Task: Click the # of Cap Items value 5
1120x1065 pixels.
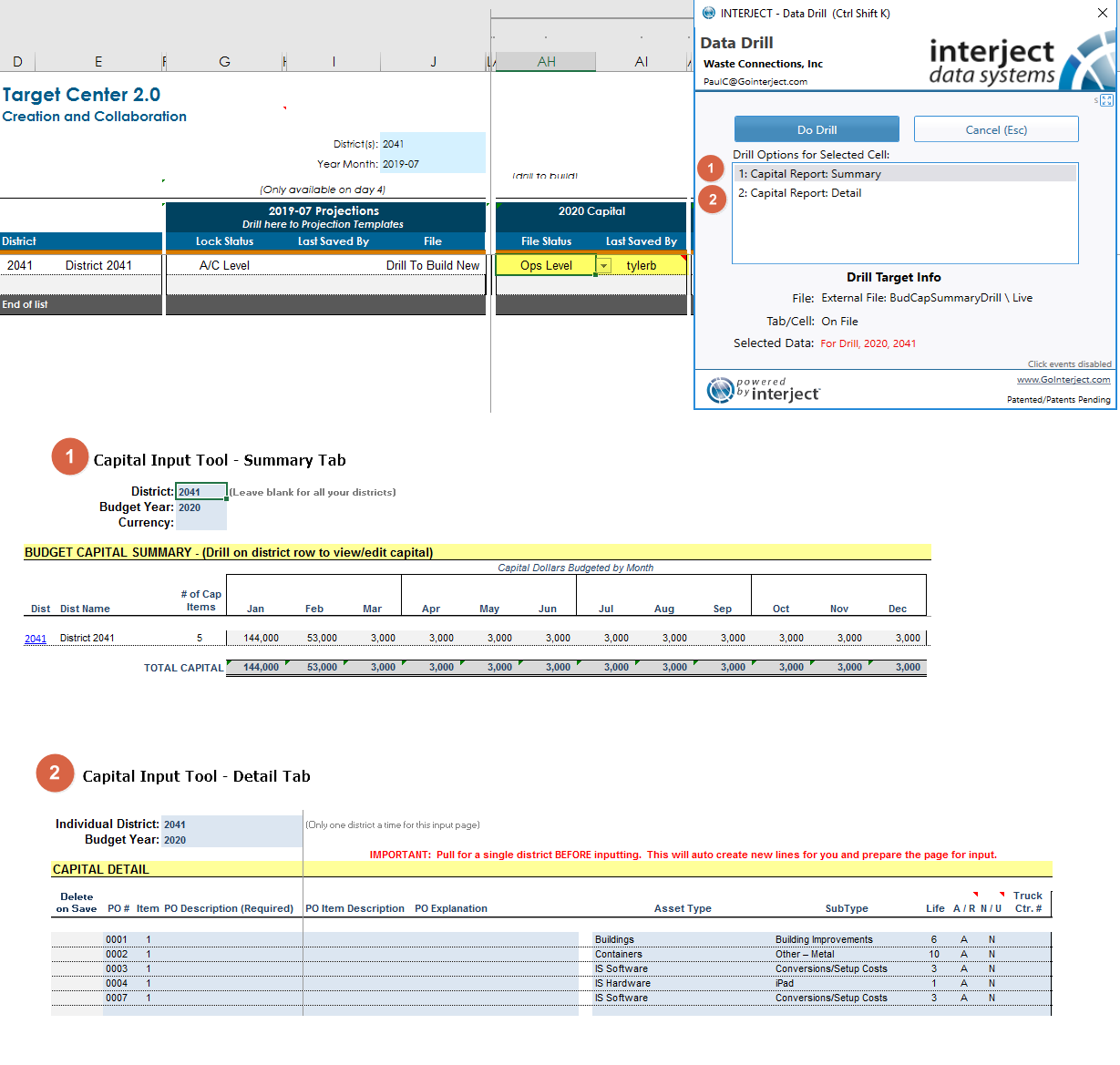Action: click(x=200, y=639)
